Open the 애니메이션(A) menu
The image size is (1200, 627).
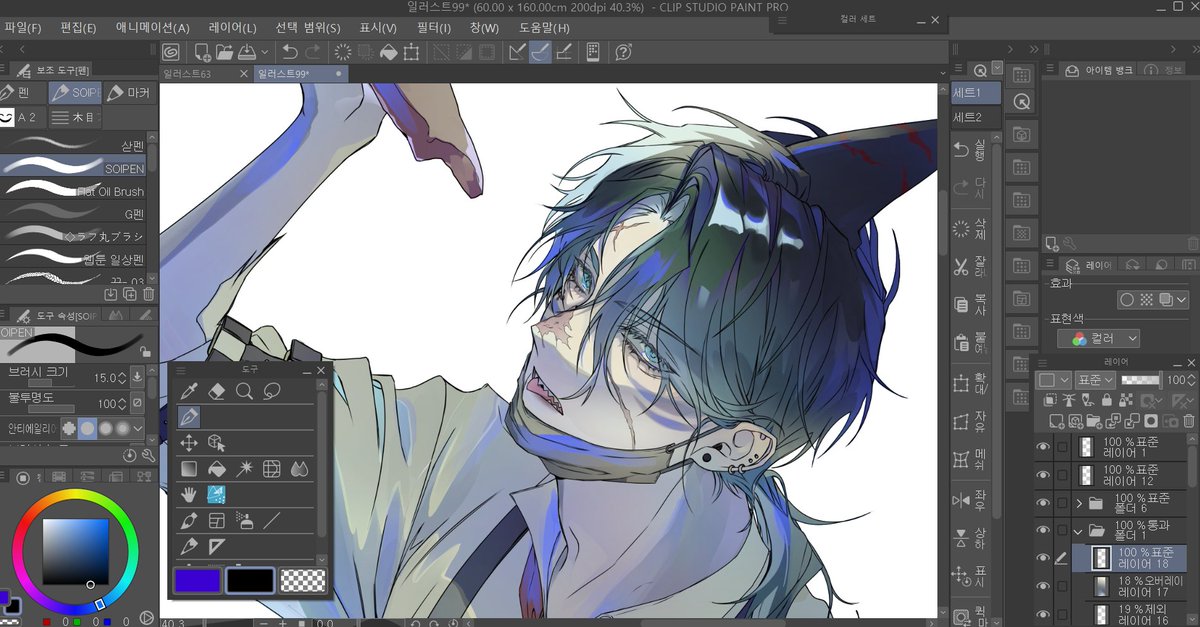coord(152,28)
